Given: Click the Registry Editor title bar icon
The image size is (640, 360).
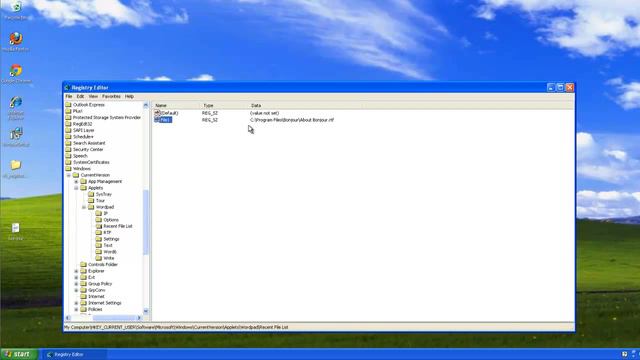Looking at the screenshot, I should 67,88.
